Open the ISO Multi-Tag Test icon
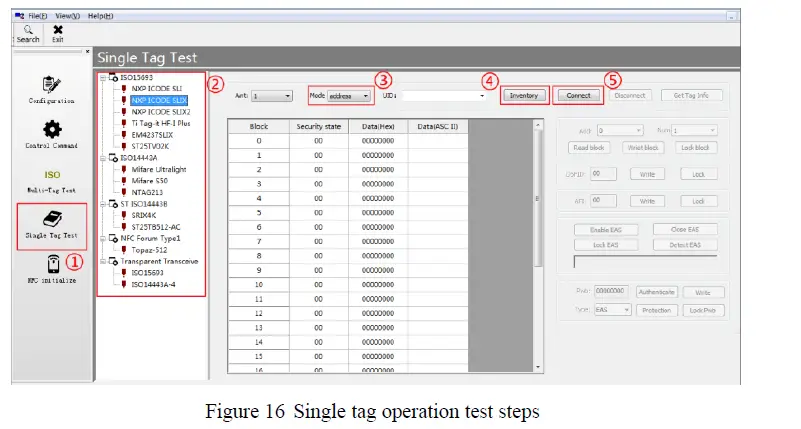The width and height of the screenshot is (801, 429). click(x=52, y=175)
